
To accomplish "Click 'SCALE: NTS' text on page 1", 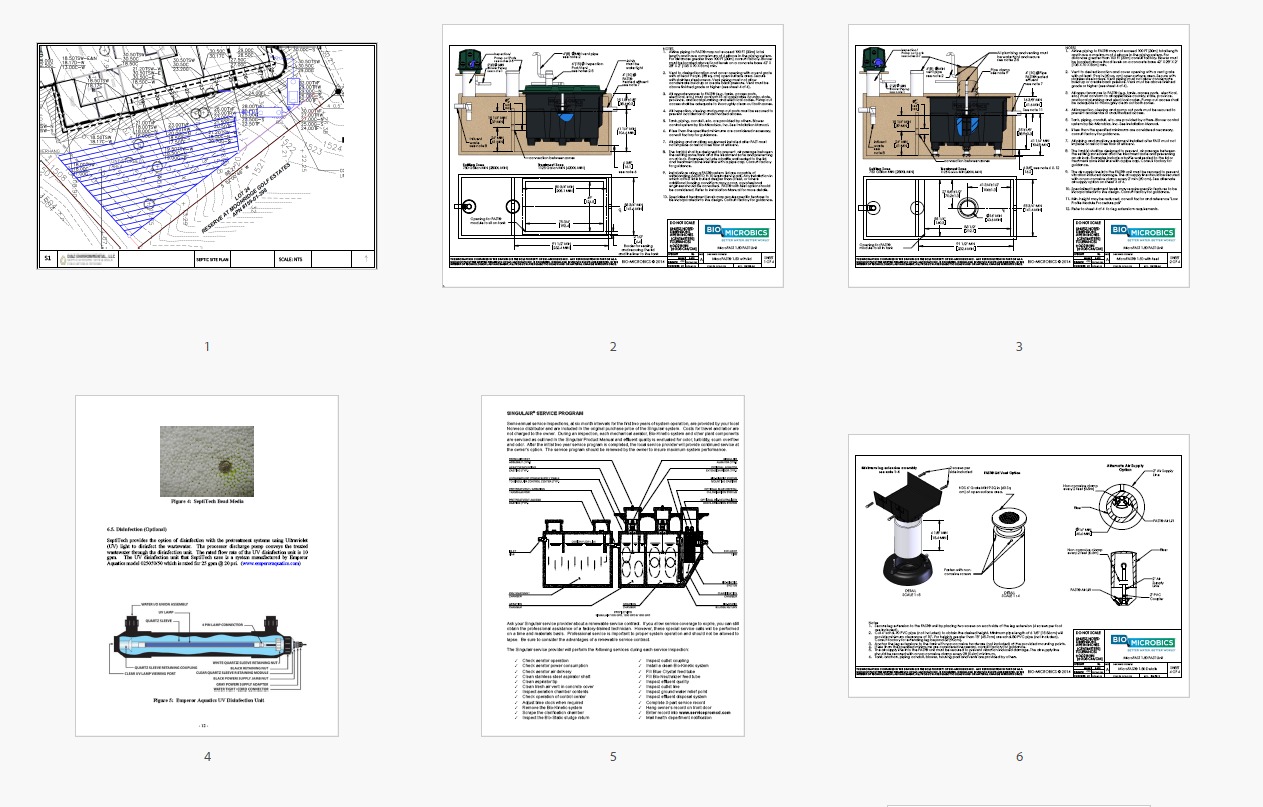I will [292, 259].
